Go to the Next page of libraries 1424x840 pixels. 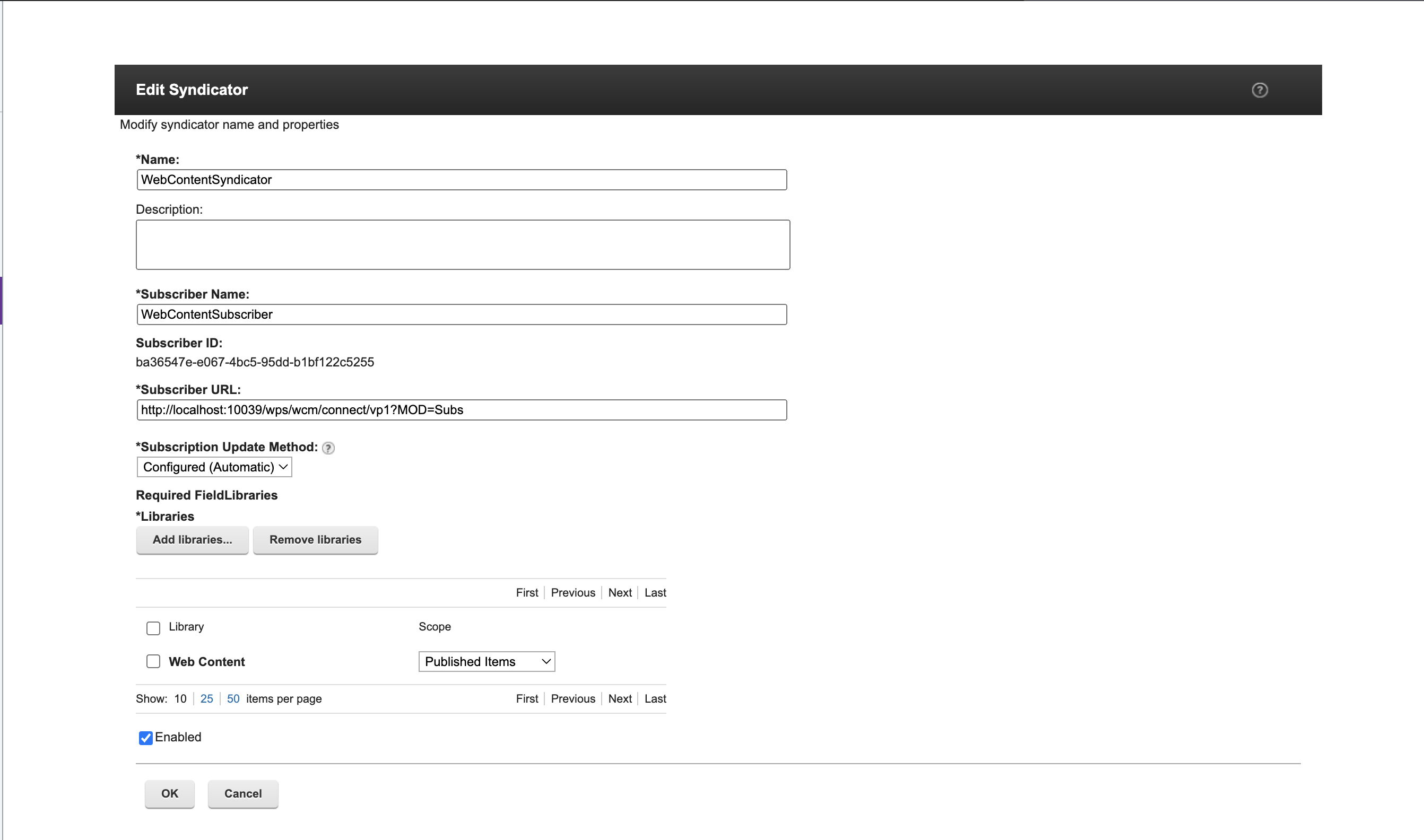tap(620, 592)
